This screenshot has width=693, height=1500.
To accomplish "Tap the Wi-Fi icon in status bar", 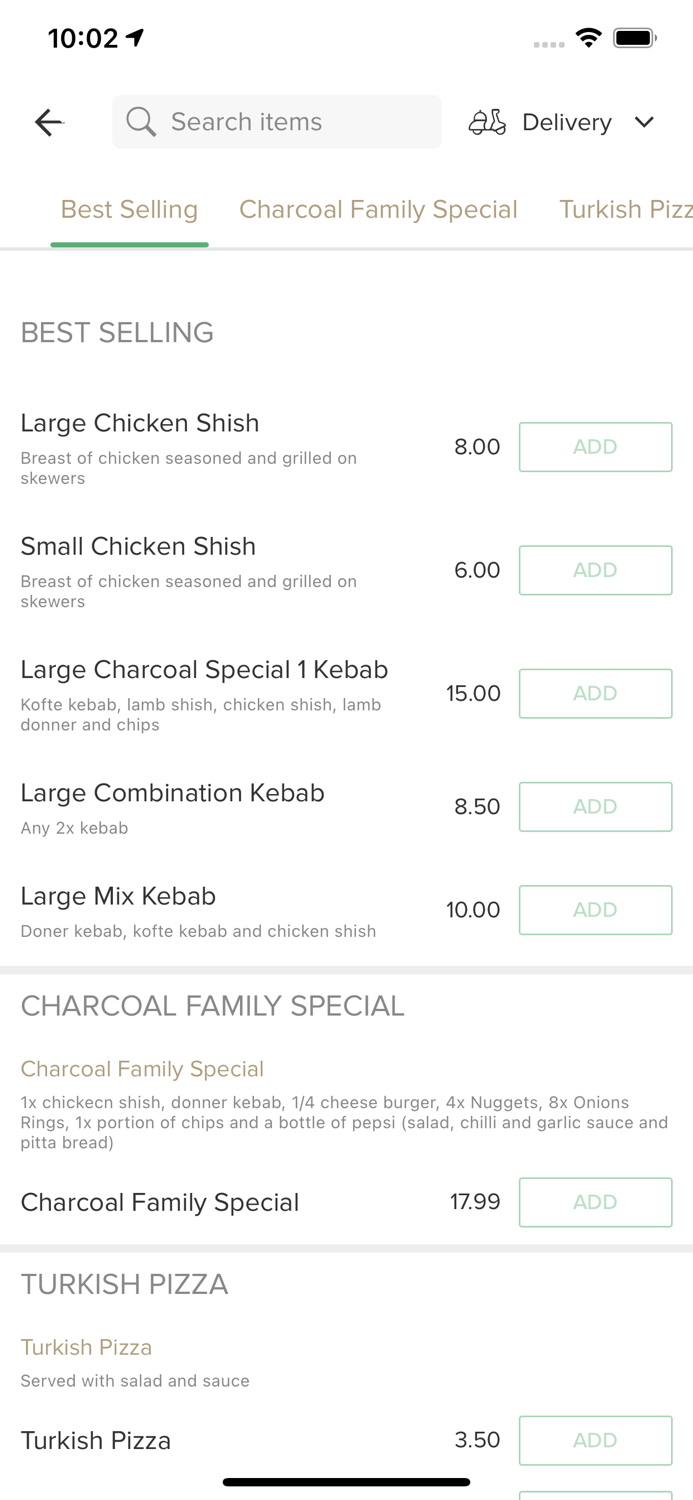I will [x=589, y=37].
